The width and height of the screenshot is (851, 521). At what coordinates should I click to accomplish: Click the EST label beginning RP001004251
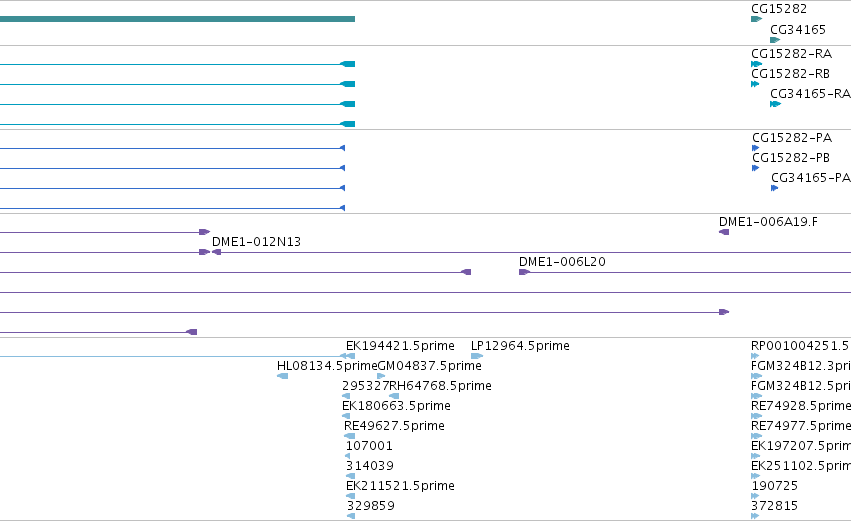801,346
